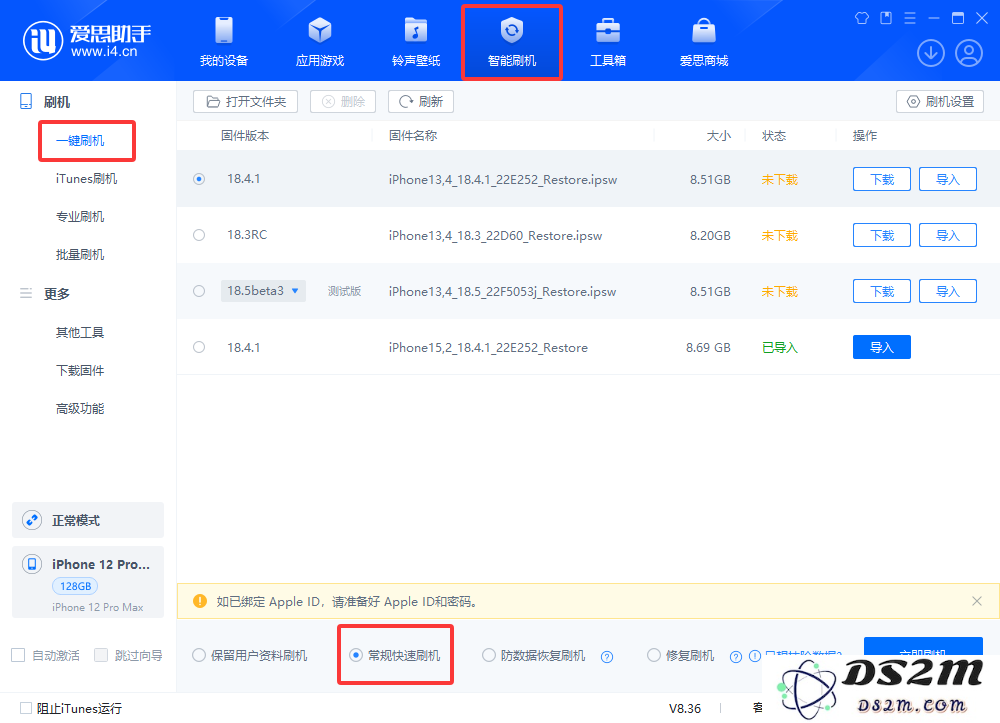Click 固件版本 column header
The width and height of the screenshot is (1000, 723).
(245, 136)
